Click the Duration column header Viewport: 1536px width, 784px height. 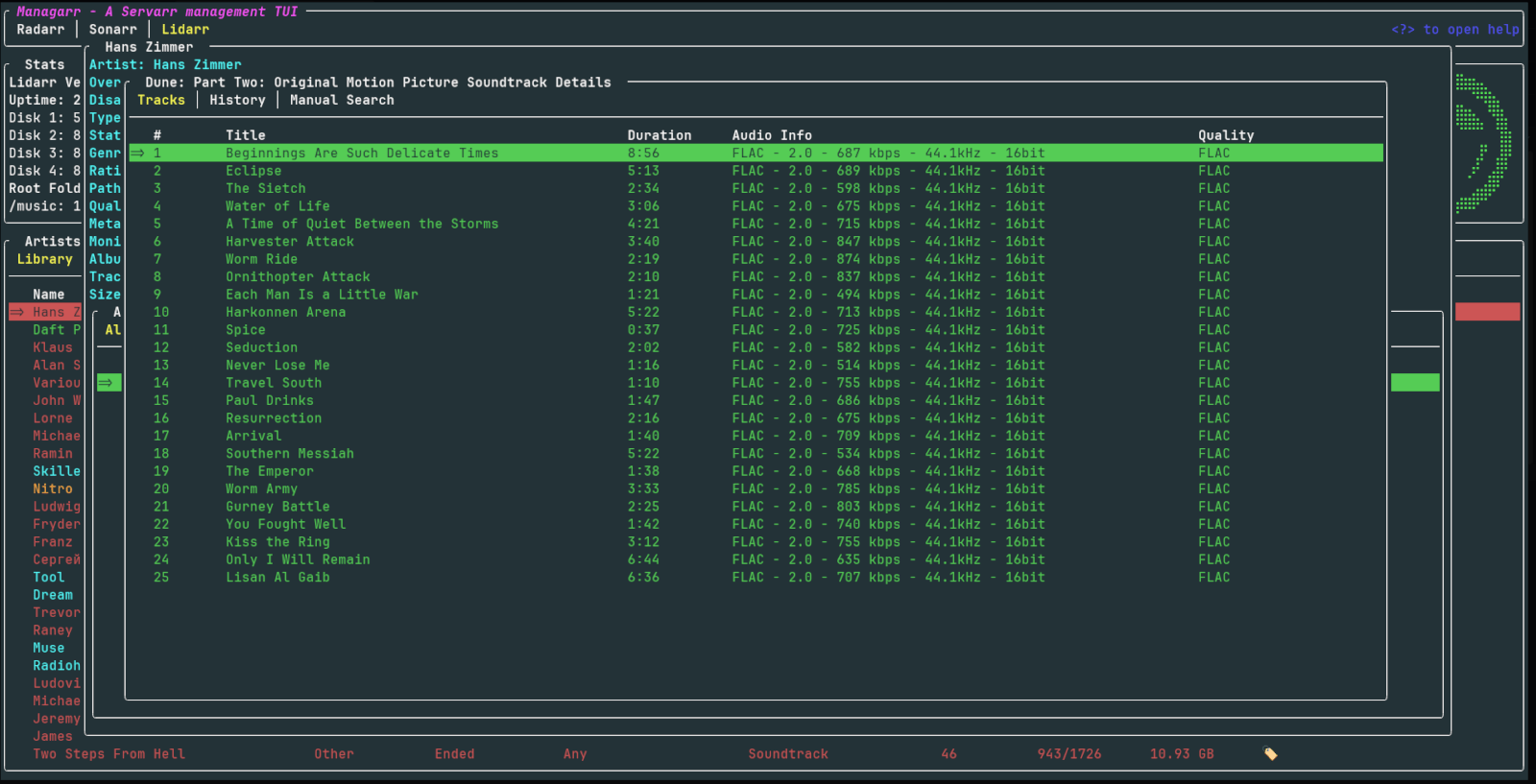659,135
